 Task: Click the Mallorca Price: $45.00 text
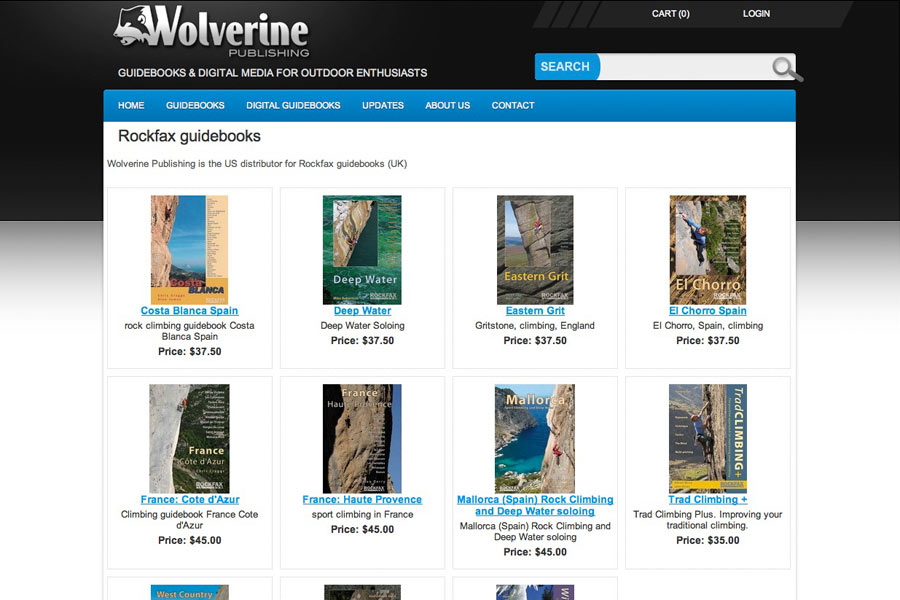point(535,552)
